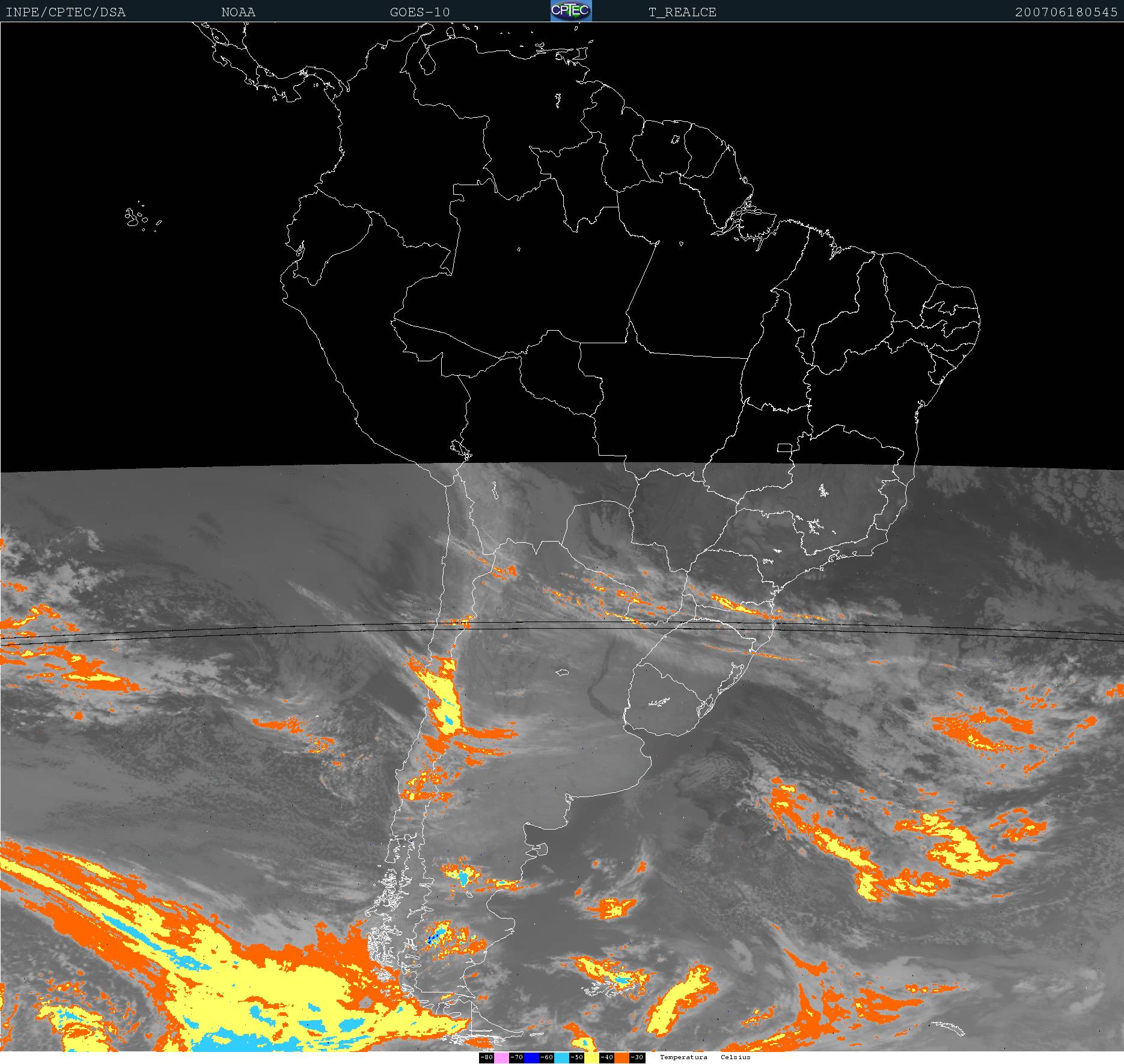
Task: Click the dark blue legend swatch
Action: coord(531,1057)
